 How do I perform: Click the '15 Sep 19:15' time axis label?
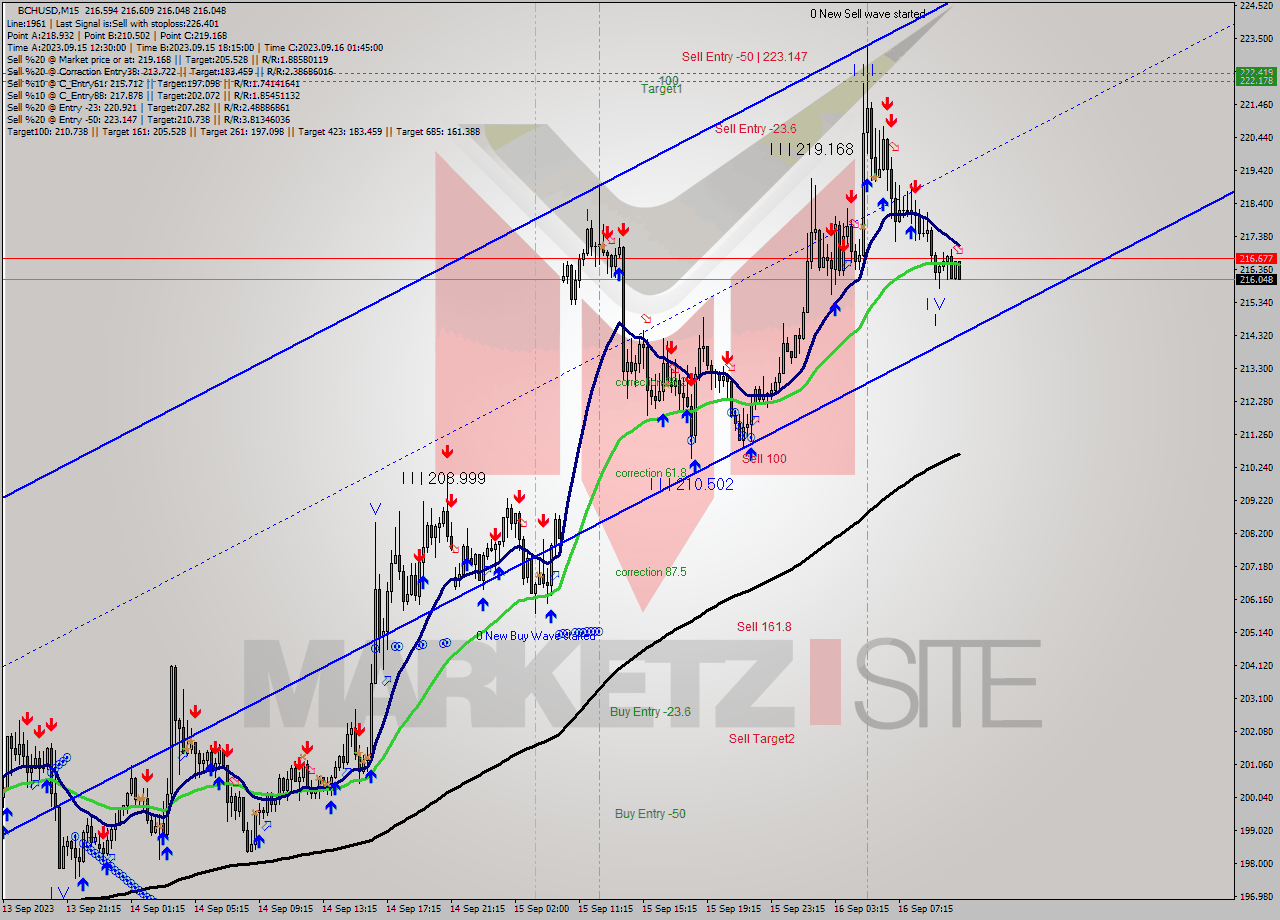[x=733, y=909]
